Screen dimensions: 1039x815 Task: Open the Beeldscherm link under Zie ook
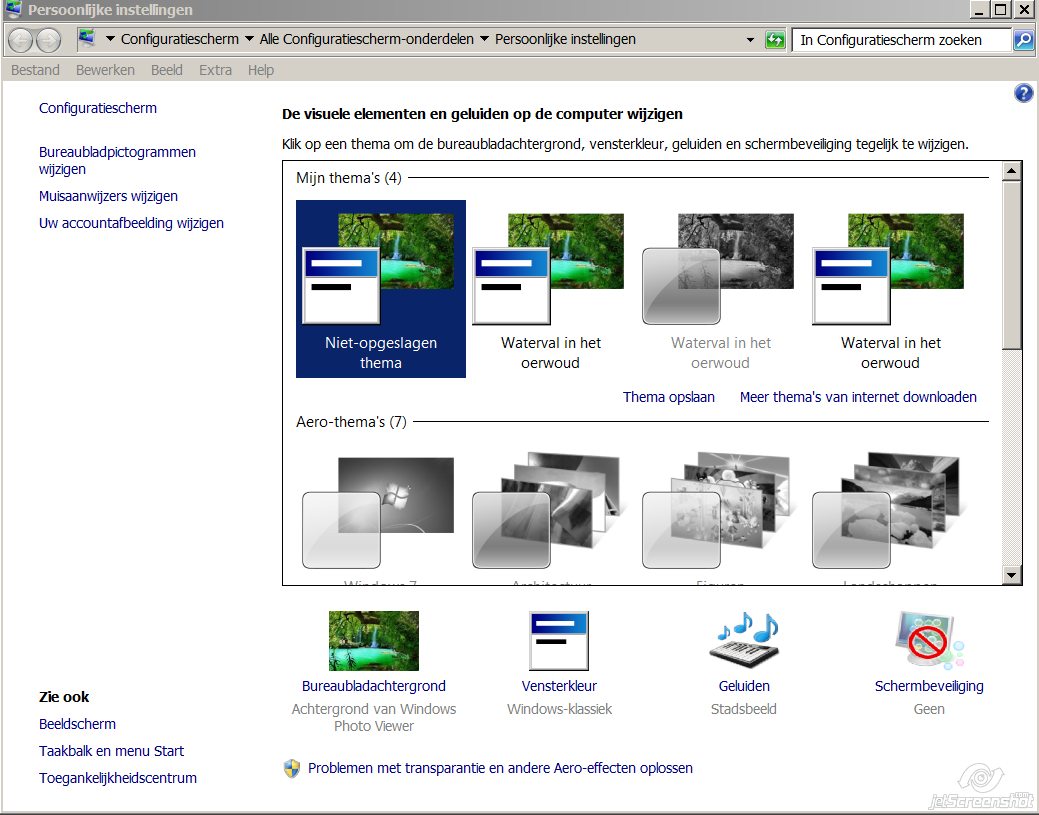pos(78,724)
